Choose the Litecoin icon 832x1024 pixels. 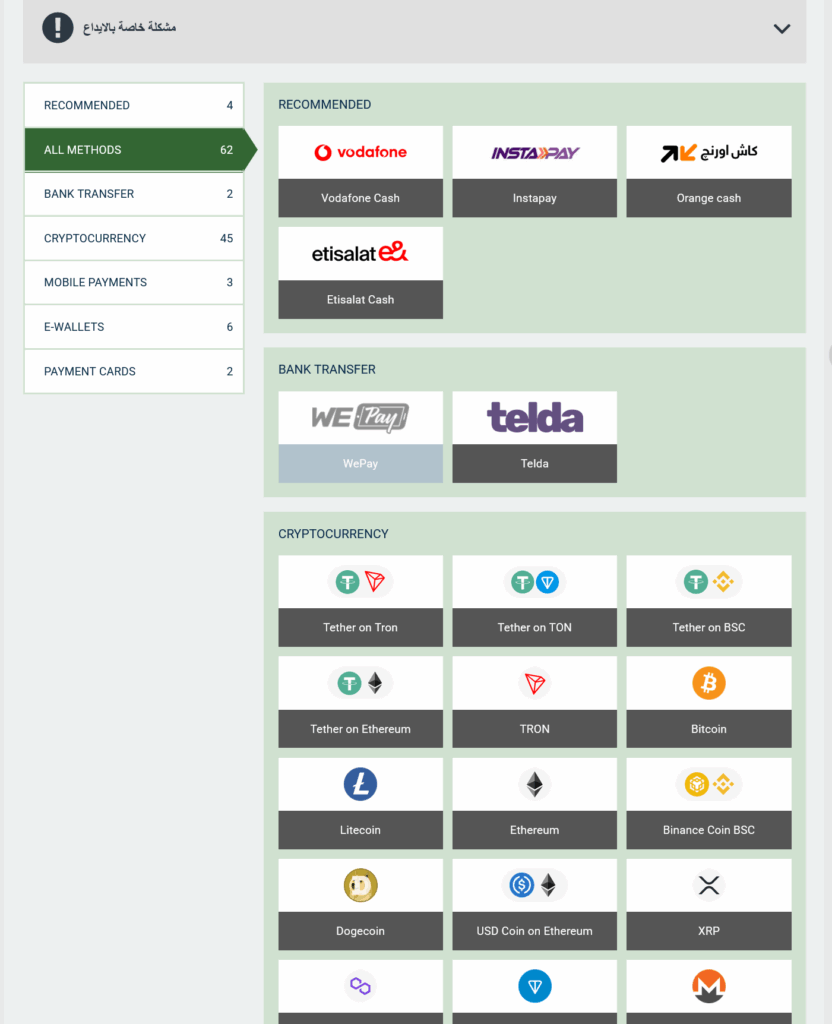coord(360,784)
